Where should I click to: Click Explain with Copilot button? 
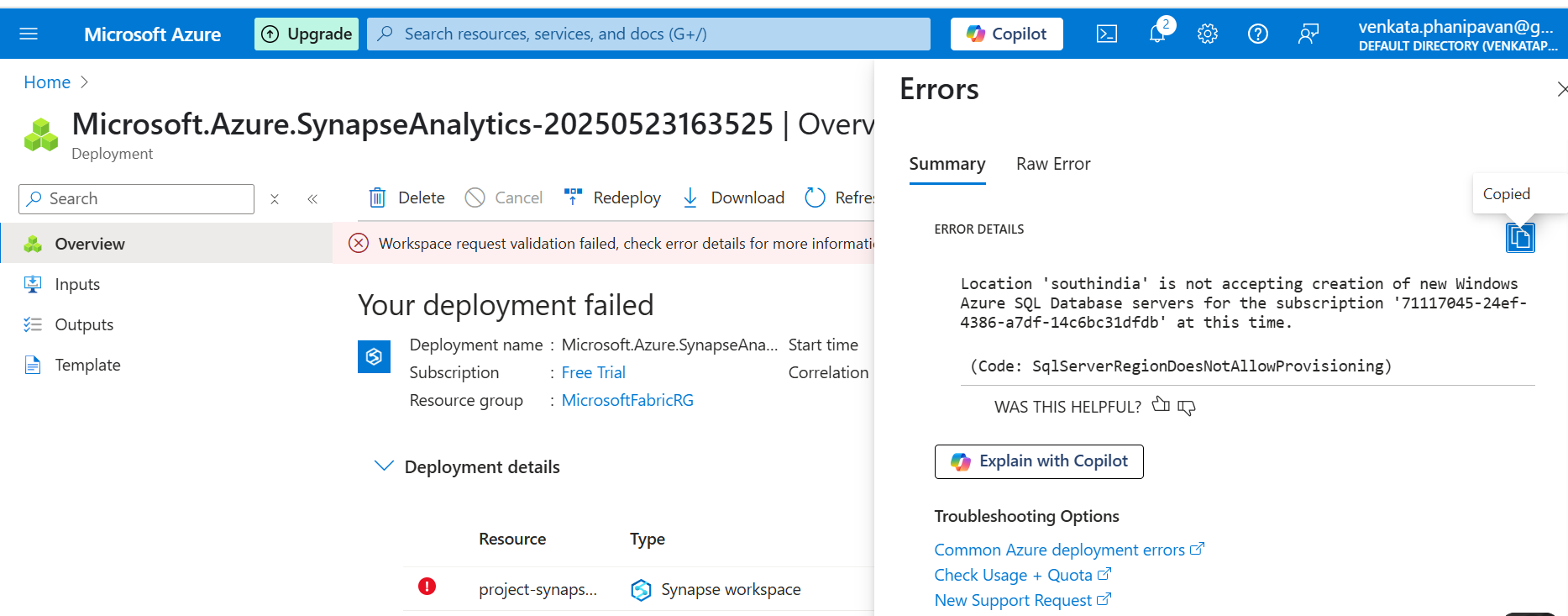point(1039,461)
